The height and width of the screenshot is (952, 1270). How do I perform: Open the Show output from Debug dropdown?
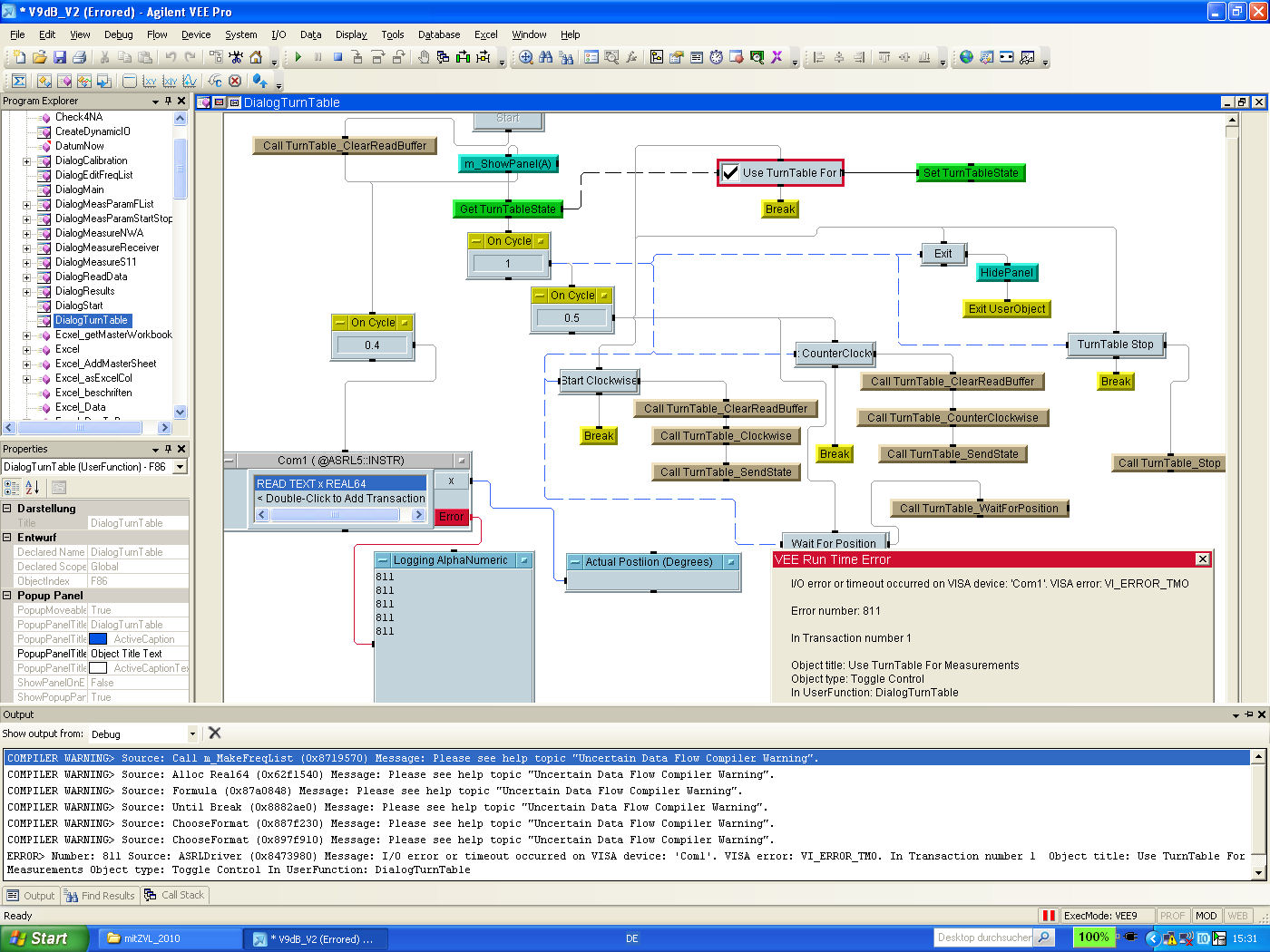[x=192, y=733]
